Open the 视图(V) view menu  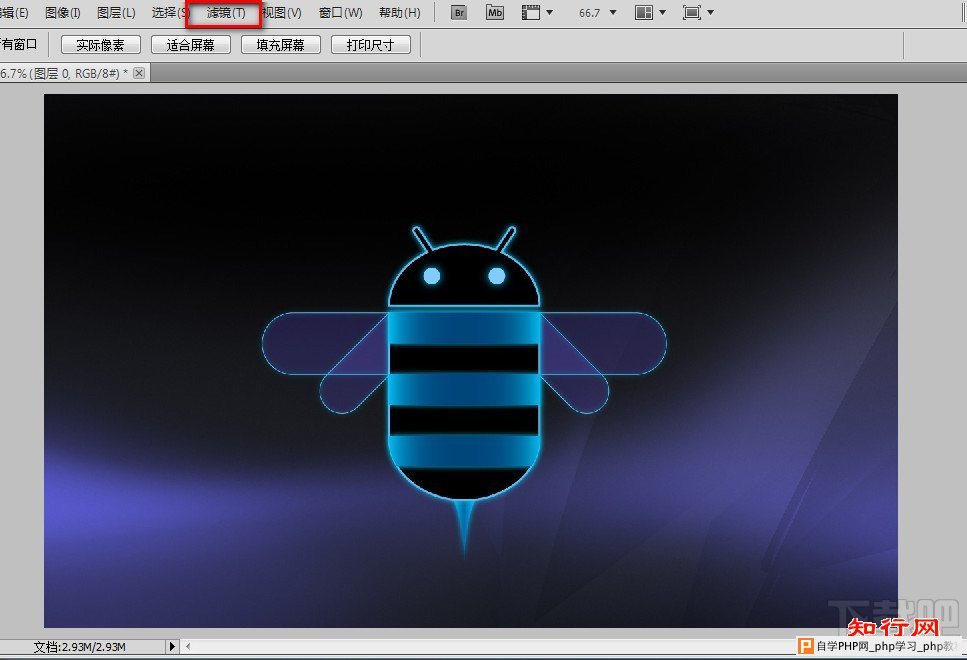[282, 13]
